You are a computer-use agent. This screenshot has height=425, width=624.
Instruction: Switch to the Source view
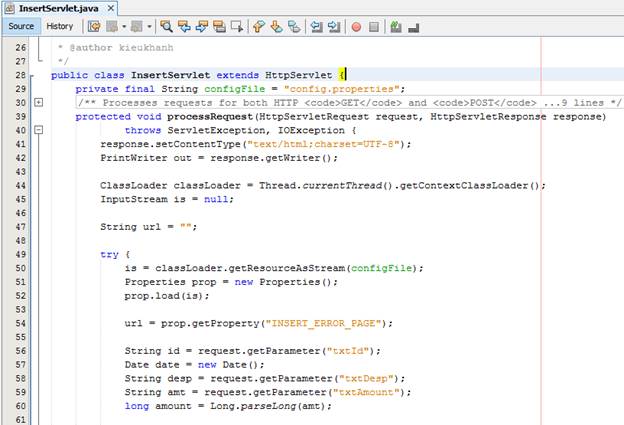coord(21,26)
